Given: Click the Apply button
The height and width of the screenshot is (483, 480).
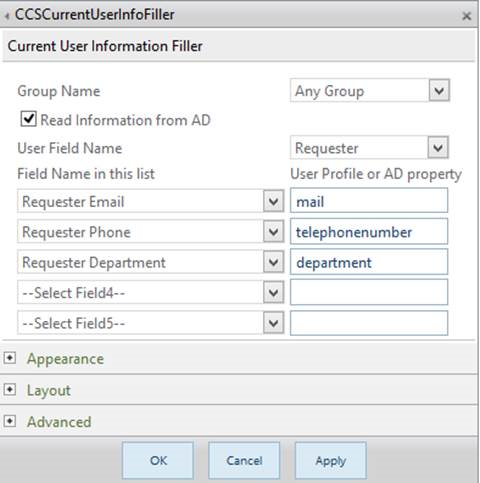Looking at the screenshot, I should [330, 460].
